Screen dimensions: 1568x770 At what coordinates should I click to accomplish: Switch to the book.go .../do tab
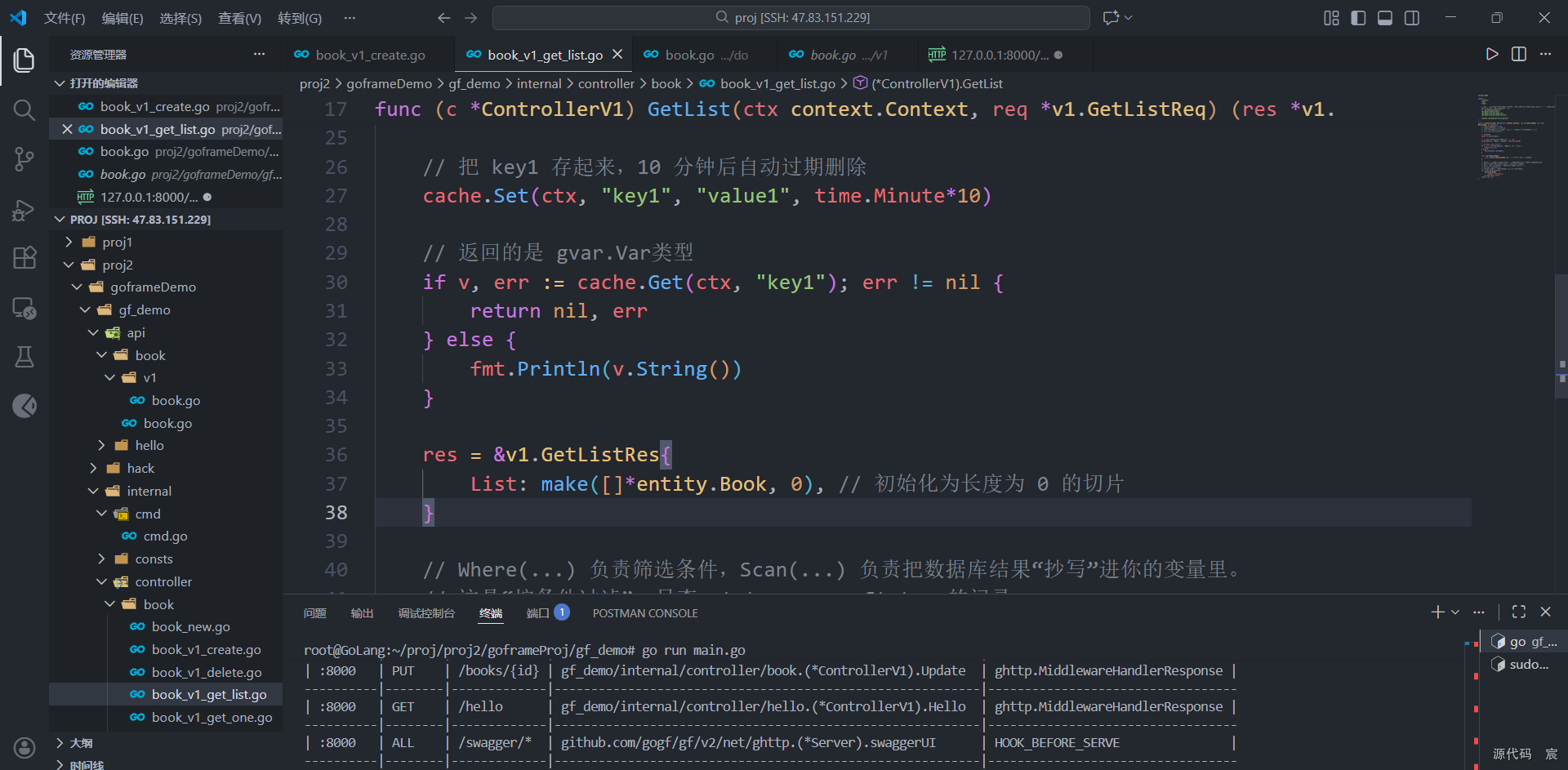706,55
